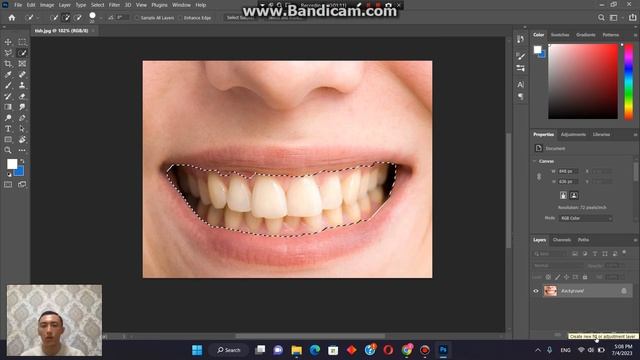
Task: Open the layer blend mode dropdown
Action: 558,266
